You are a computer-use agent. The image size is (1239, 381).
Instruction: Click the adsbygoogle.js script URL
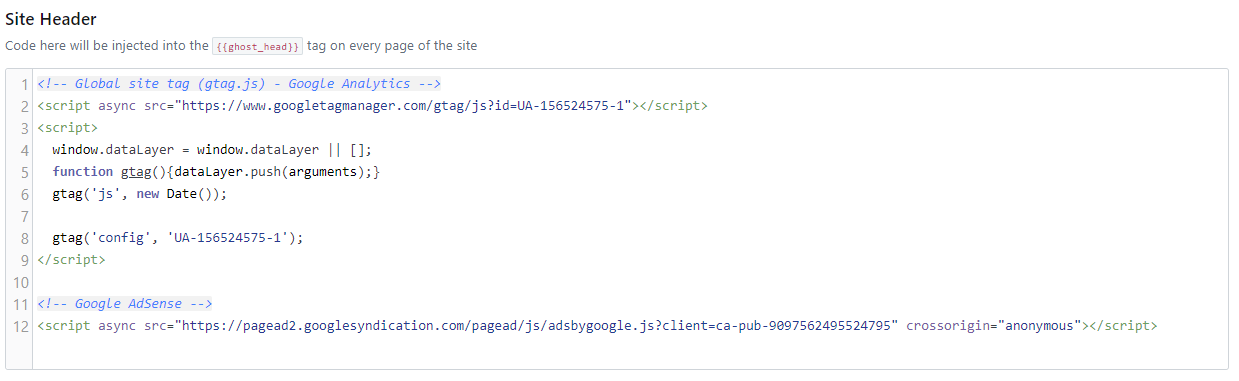pyautogui.click(x=538, y=326)
